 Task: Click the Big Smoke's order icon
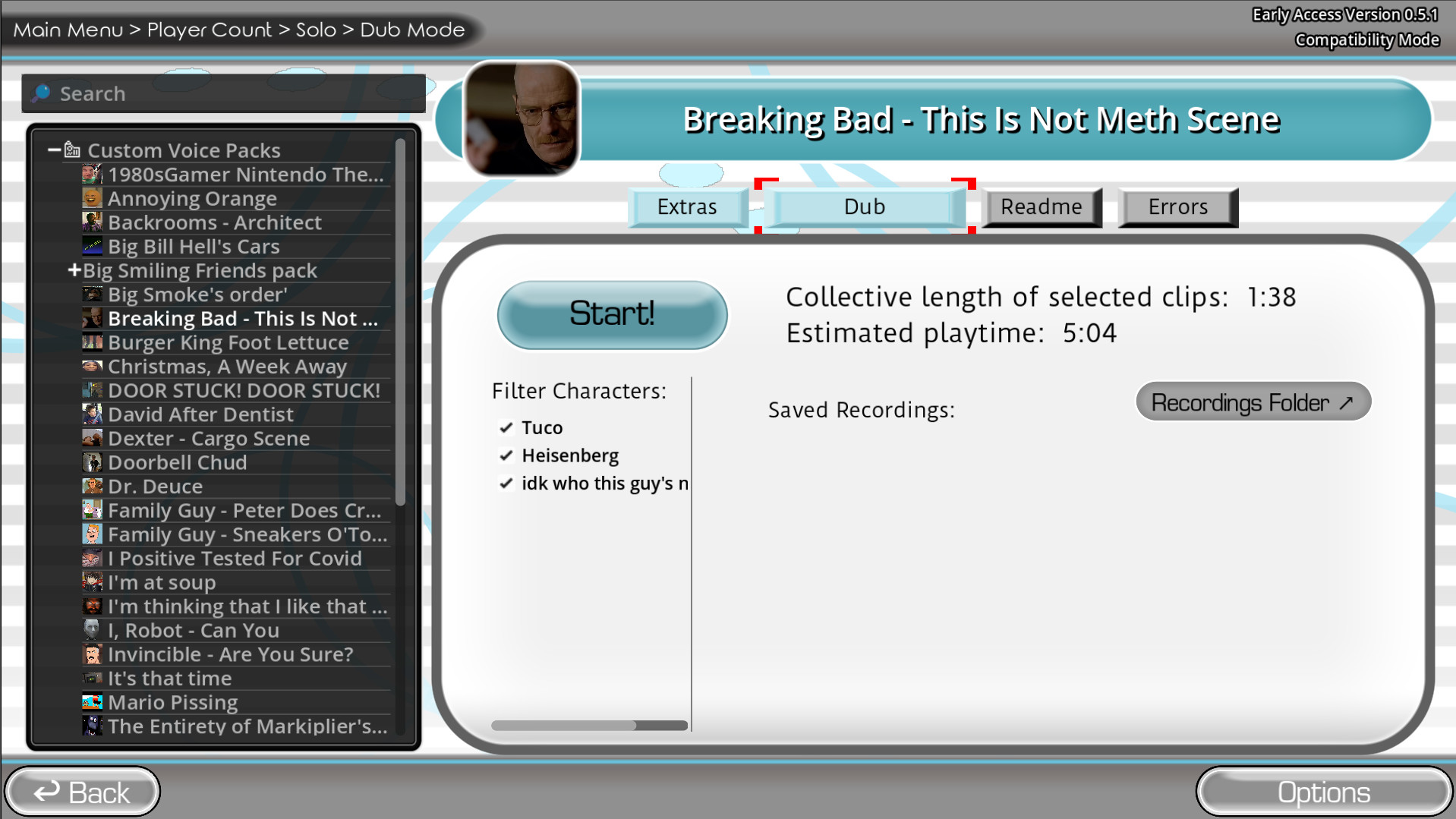point(92,295)
